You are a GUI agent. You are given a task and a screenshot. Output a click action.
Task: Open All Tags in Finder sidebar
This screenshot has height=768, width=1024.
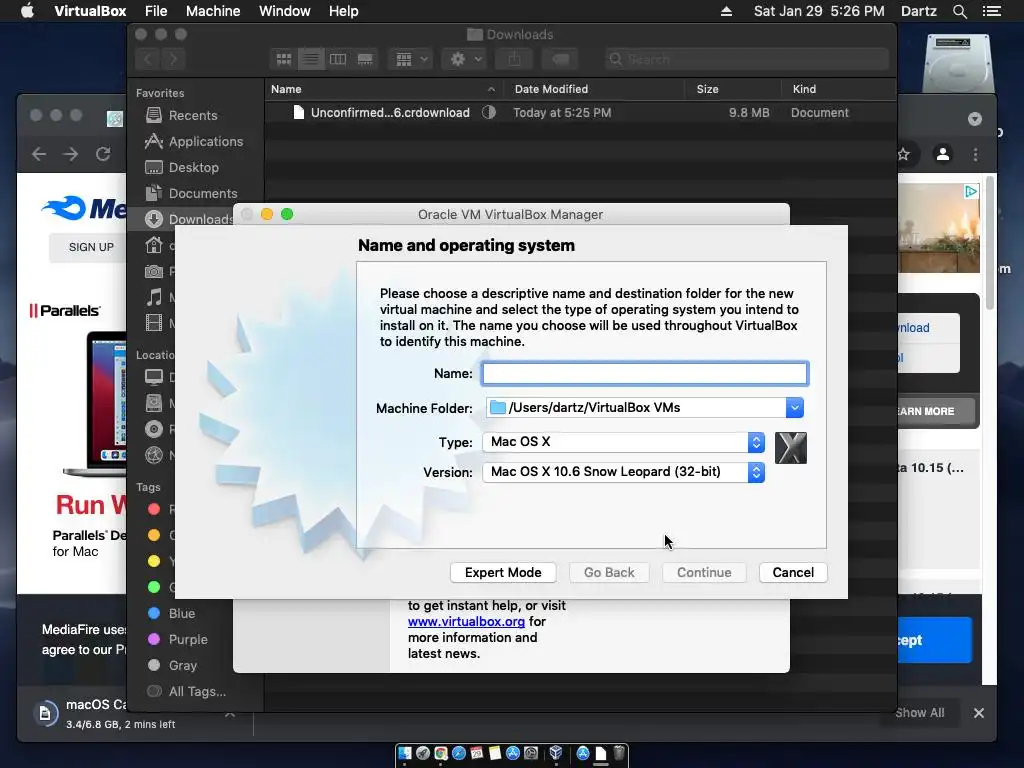coord(197,692)
